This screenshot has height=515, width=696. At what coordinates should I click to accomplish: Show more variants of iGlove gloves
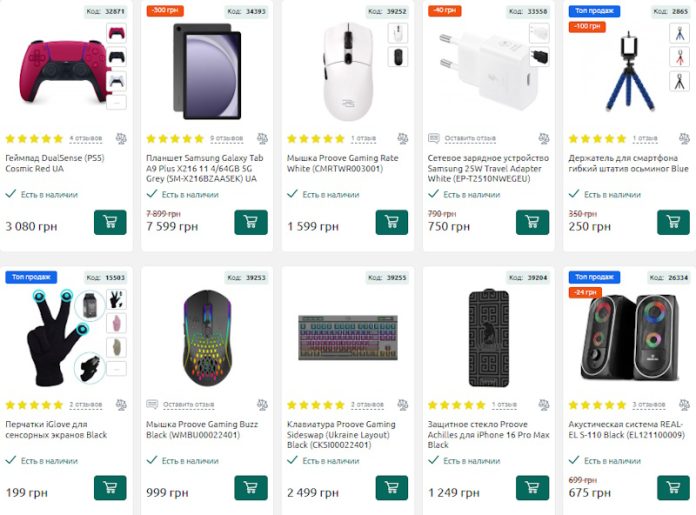pyautogui.click(x=116, y=367)
